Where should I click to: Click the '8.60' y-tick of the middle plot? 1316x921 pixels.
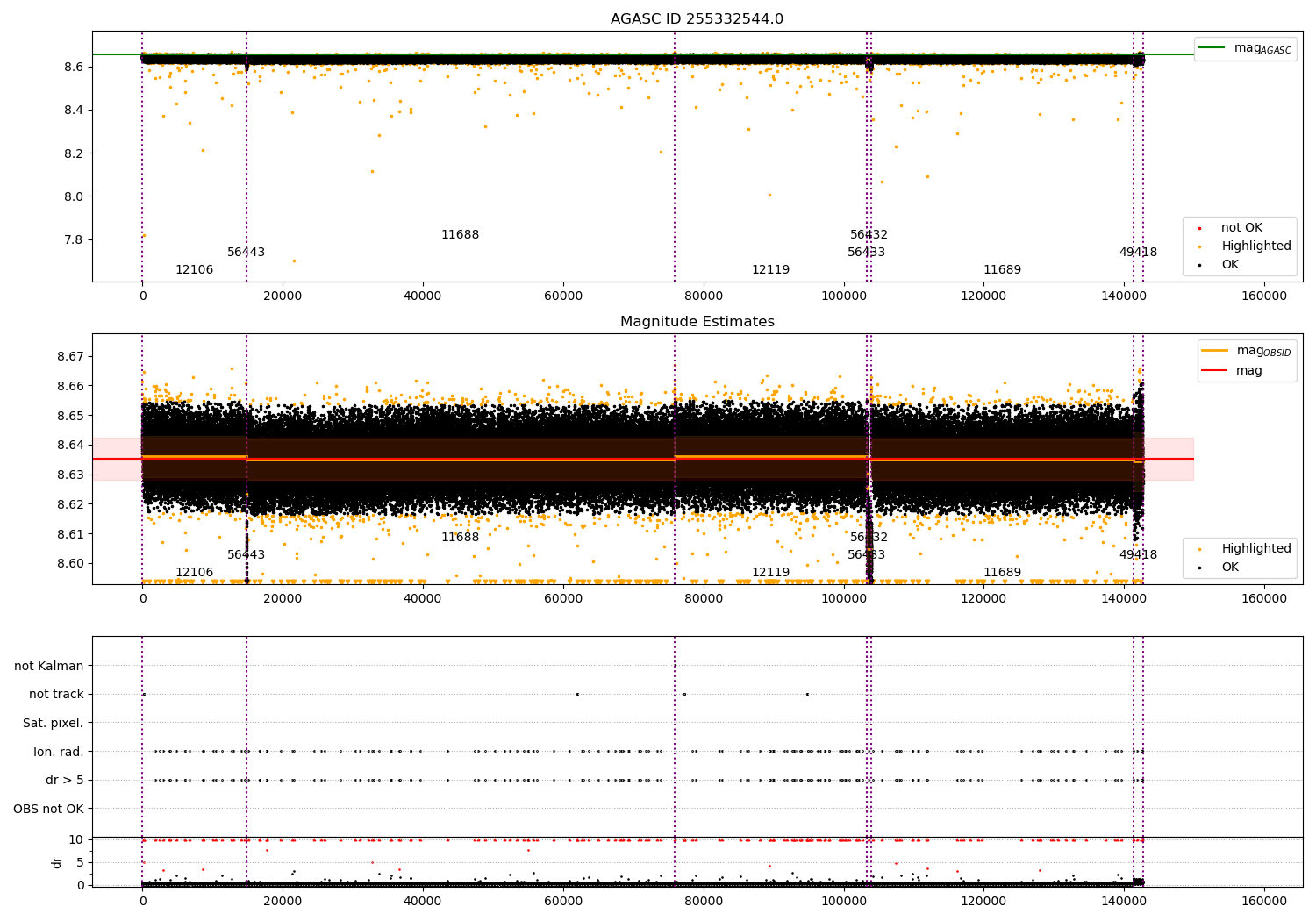(x=70, y=564)
